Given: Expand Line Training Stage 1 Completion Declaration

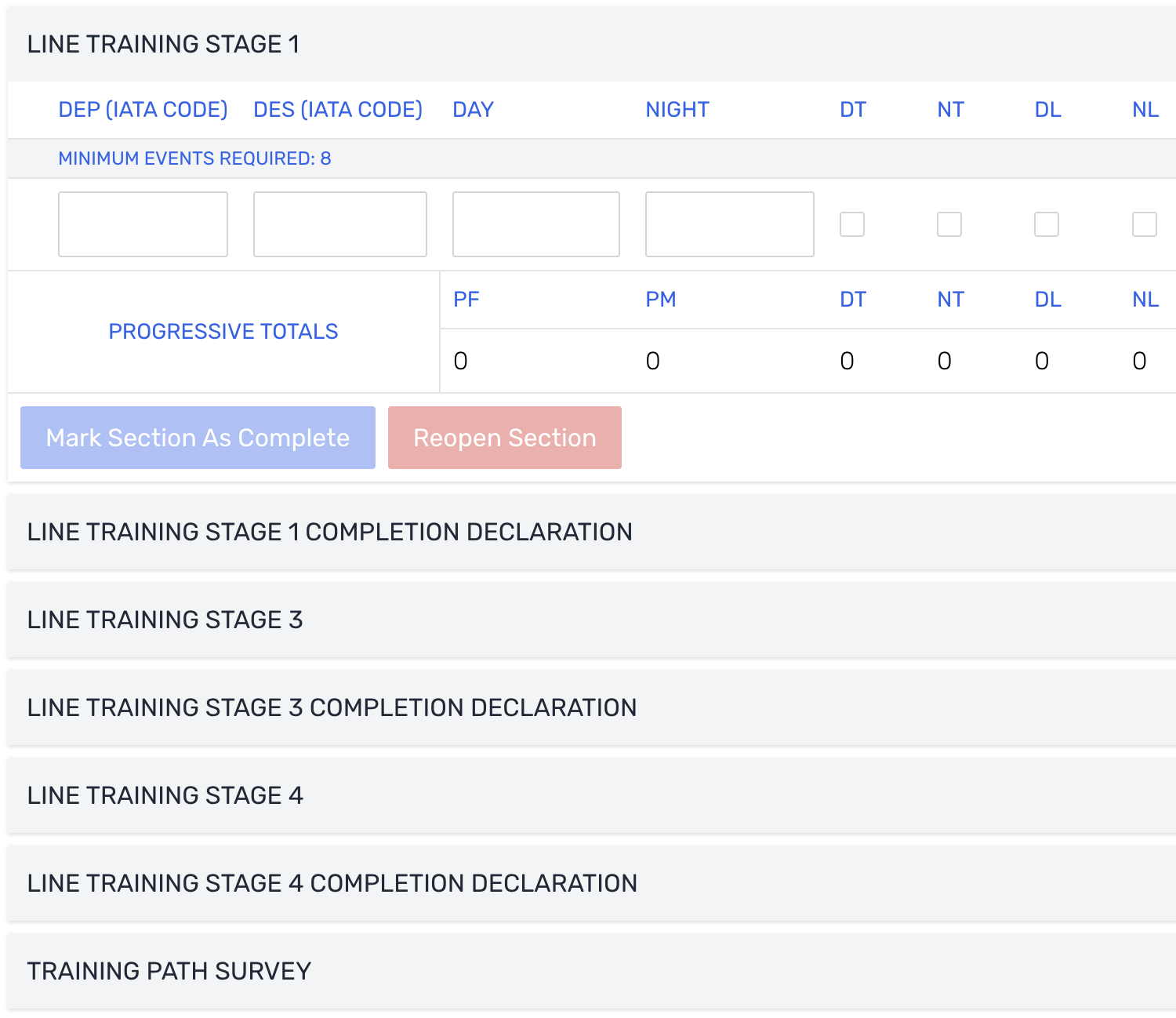Looking at the screenshot, I should pyautogui.click(x=329, y=532).
